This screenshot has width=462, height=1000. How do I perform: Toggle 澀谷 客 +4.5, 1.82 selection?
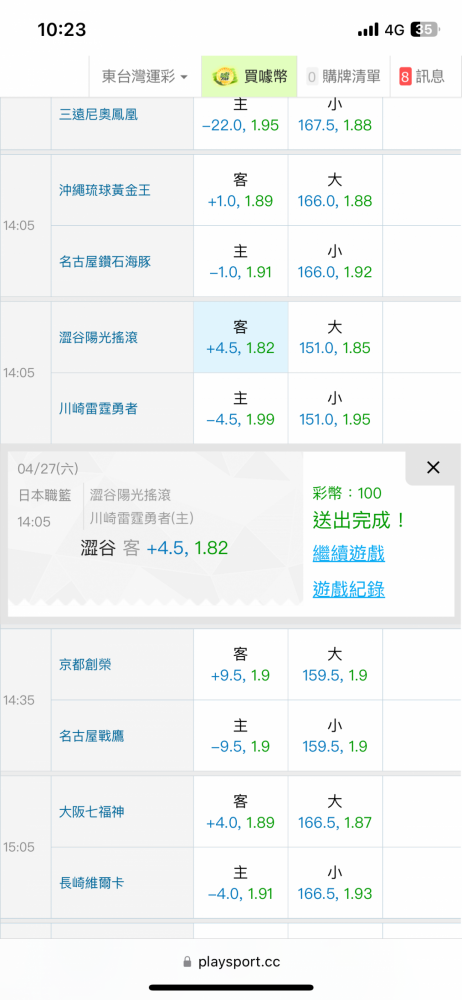click(x=241, y=337)
